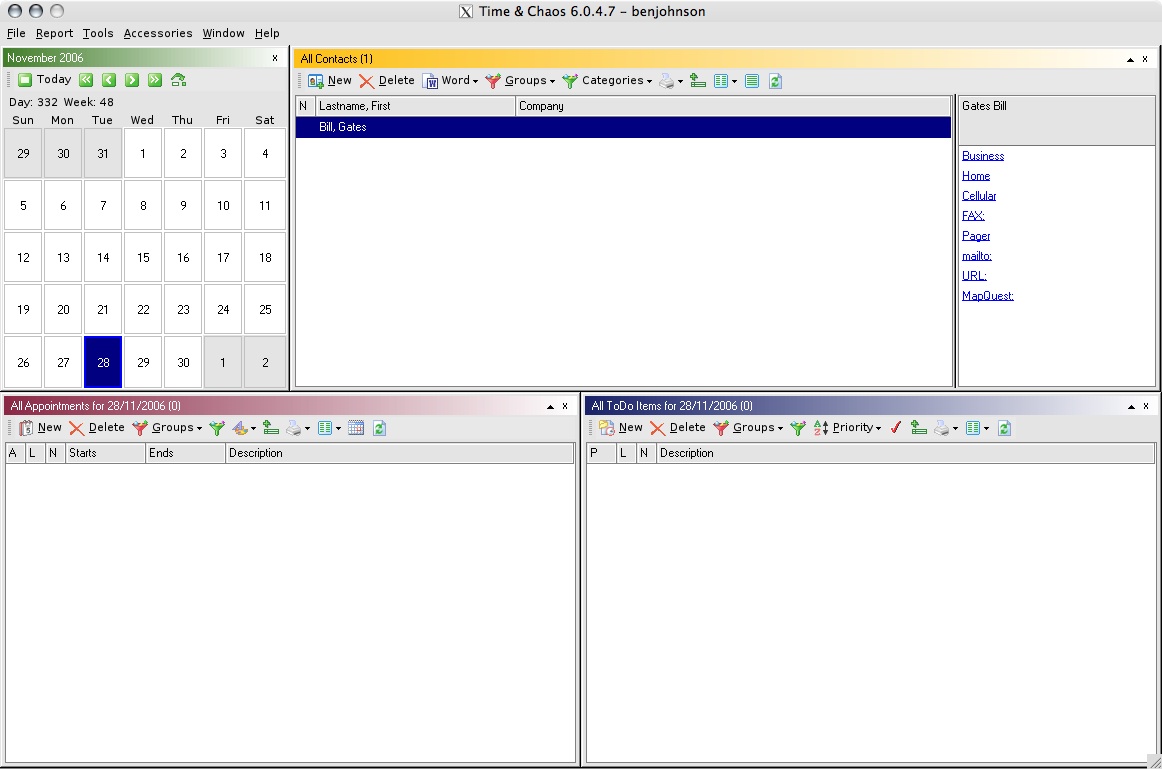Collapse the All Appointments panel
This screenshot has width=1162, height=769.
click(x=550, y=406)
